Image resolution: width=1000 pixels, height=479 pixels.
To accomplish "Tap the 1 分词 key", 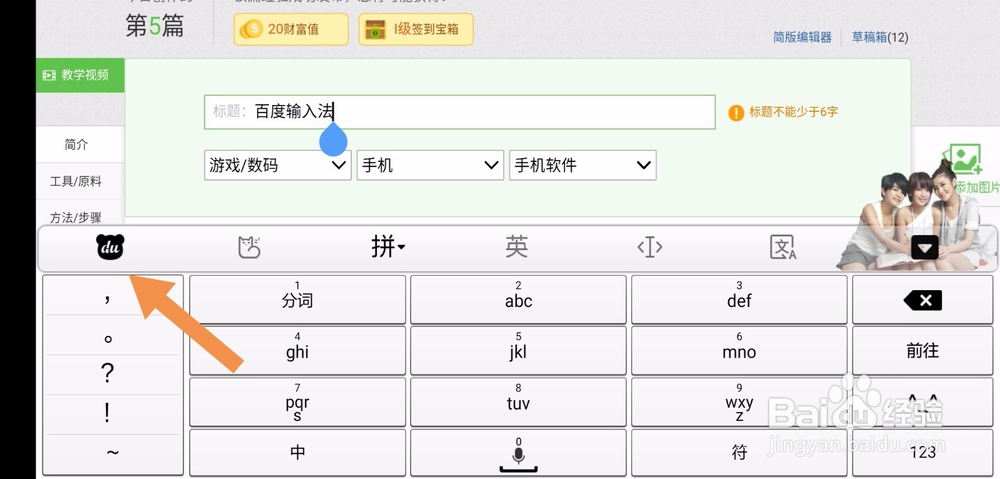I will click(297, 300).
